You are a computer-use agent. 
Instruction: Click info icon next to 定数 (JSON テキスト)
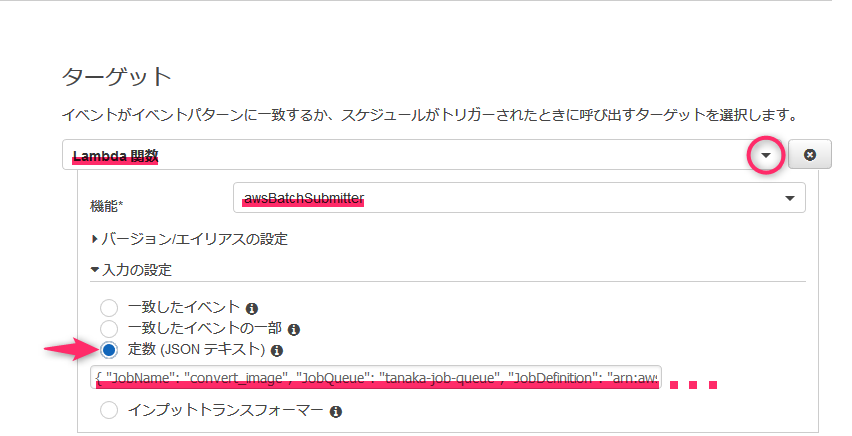point(277,351)
